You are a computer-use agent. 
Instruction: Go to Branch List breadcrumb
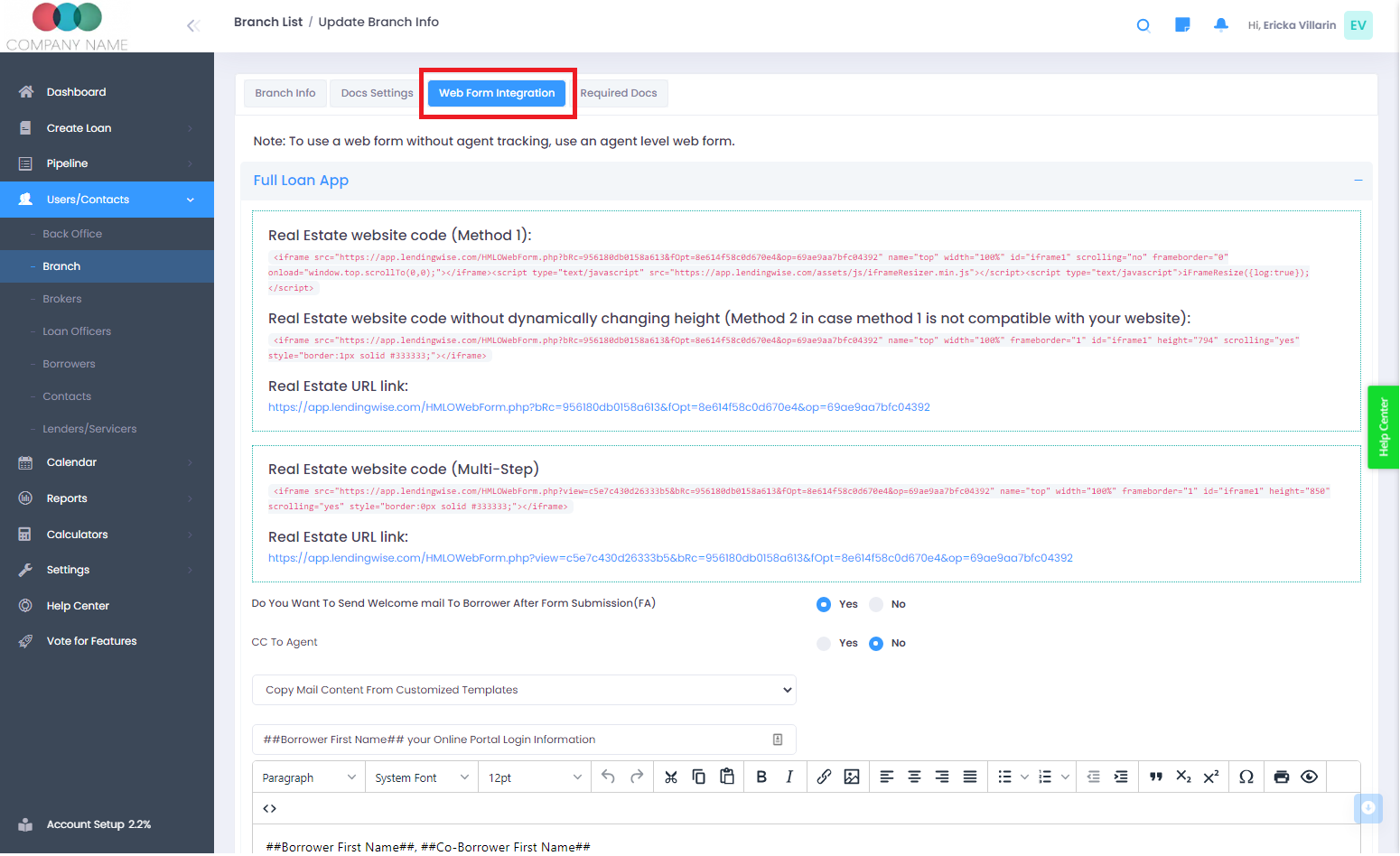(268, 22)
